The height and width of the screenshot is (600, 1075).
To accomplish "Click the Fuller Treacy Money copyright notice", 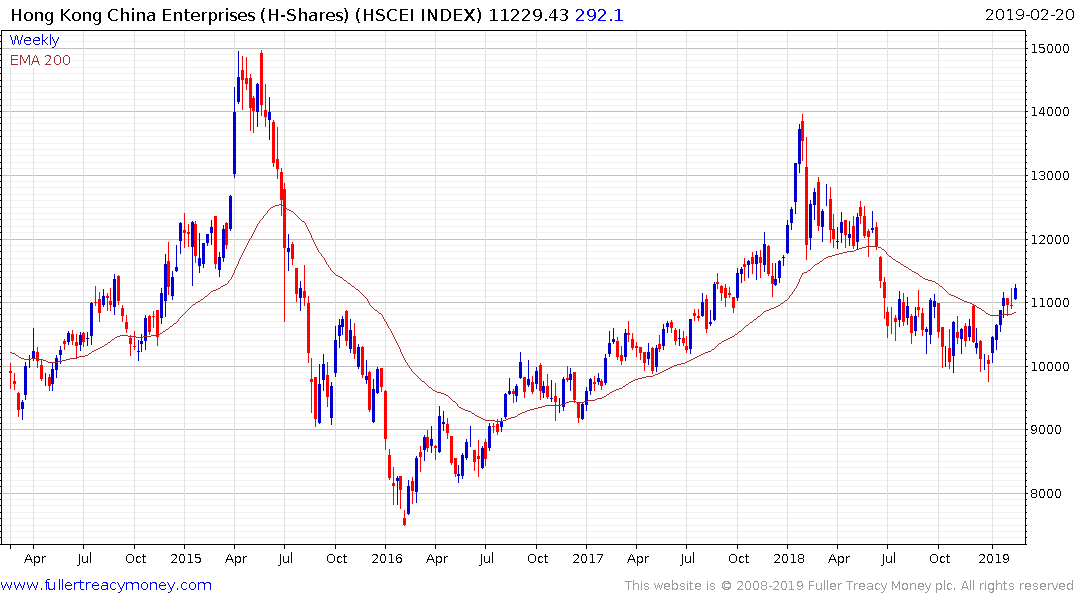I will tap(849, 585).
